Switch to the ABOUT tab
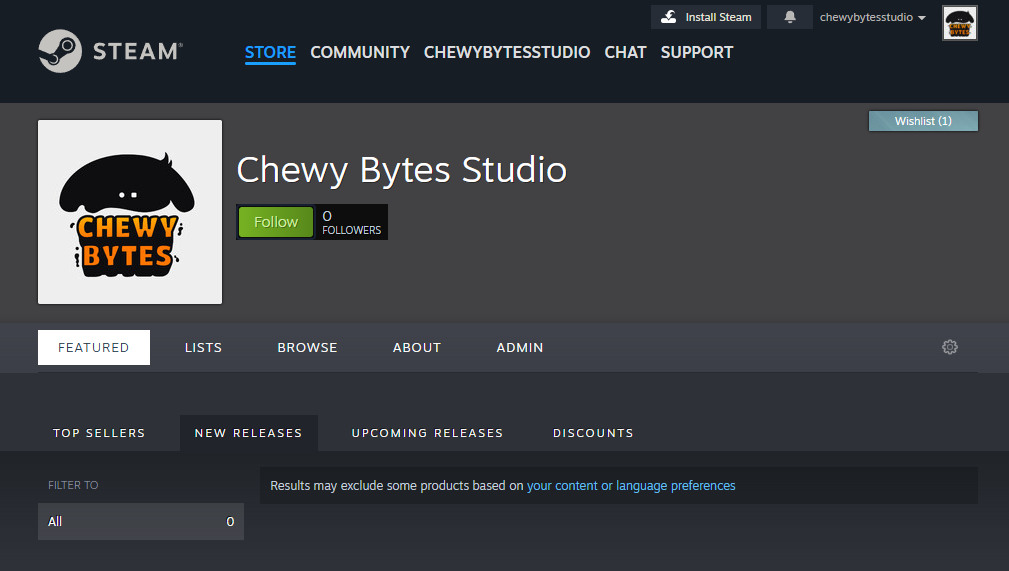This screenshot has height=571, width=1009. click(417, 348)
